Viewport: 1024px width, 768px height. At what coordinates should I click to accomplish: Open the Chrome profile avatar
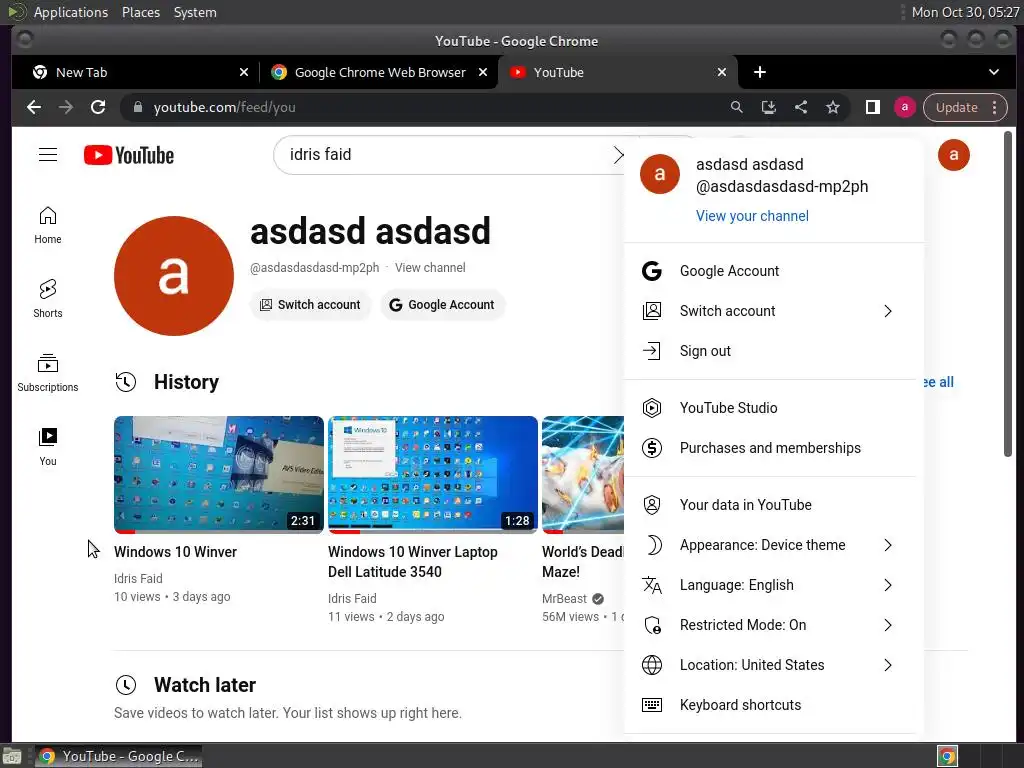click(x=904, y=107)
